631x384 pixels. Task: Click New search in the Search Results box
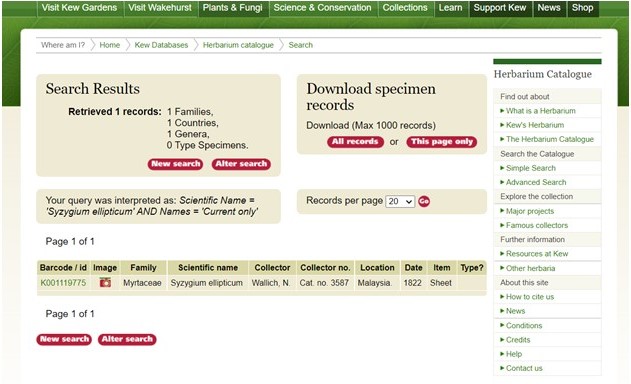click(175, 164)
